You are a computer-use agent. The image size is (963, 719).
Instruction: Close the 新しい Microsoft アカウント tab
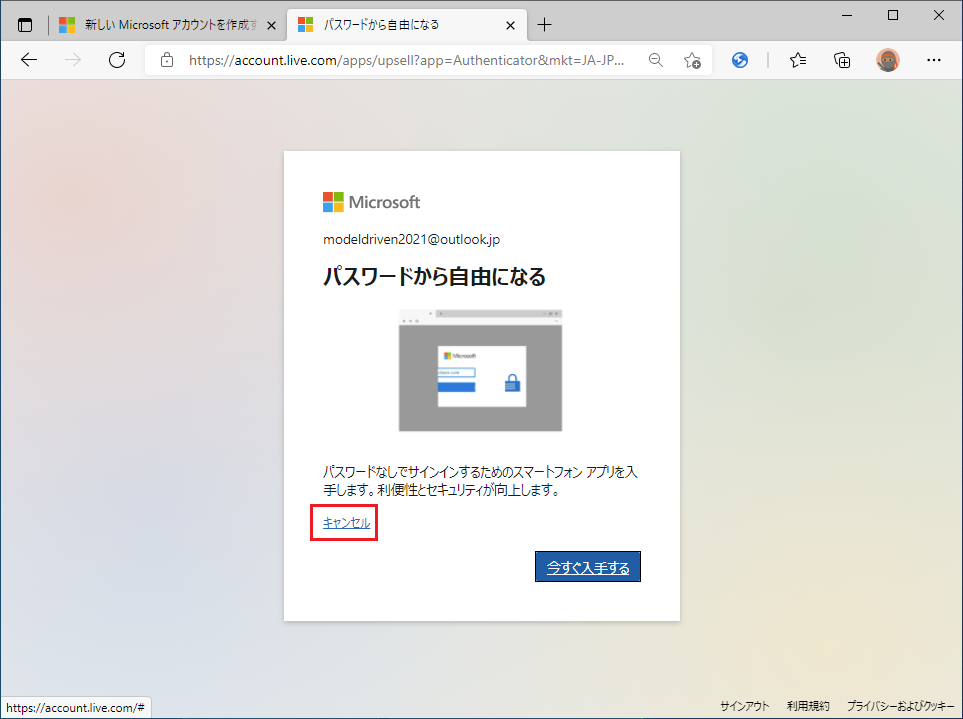coord(271,25)
